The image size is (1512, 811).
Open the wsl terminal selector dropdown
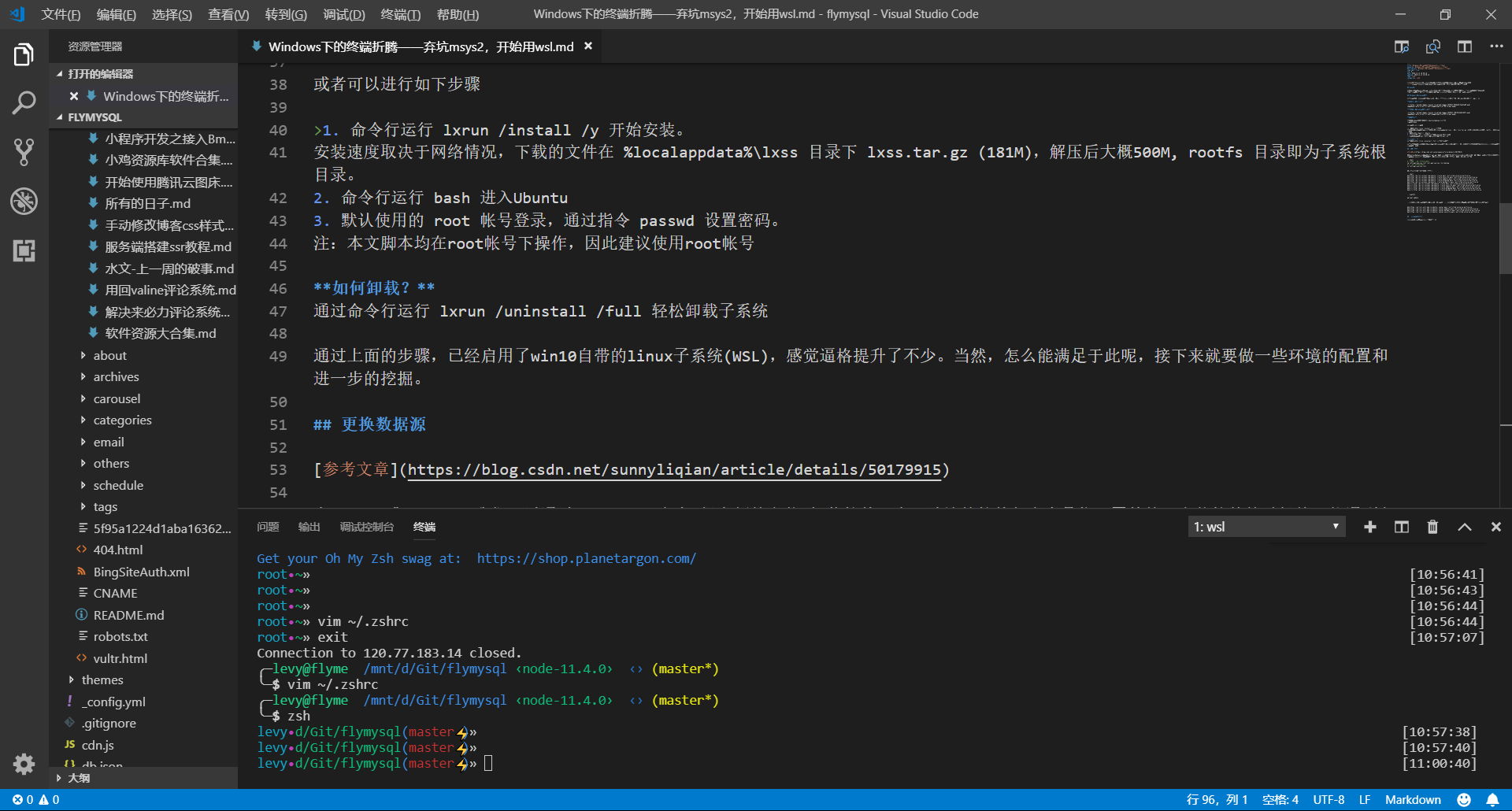click(1266, 527)
